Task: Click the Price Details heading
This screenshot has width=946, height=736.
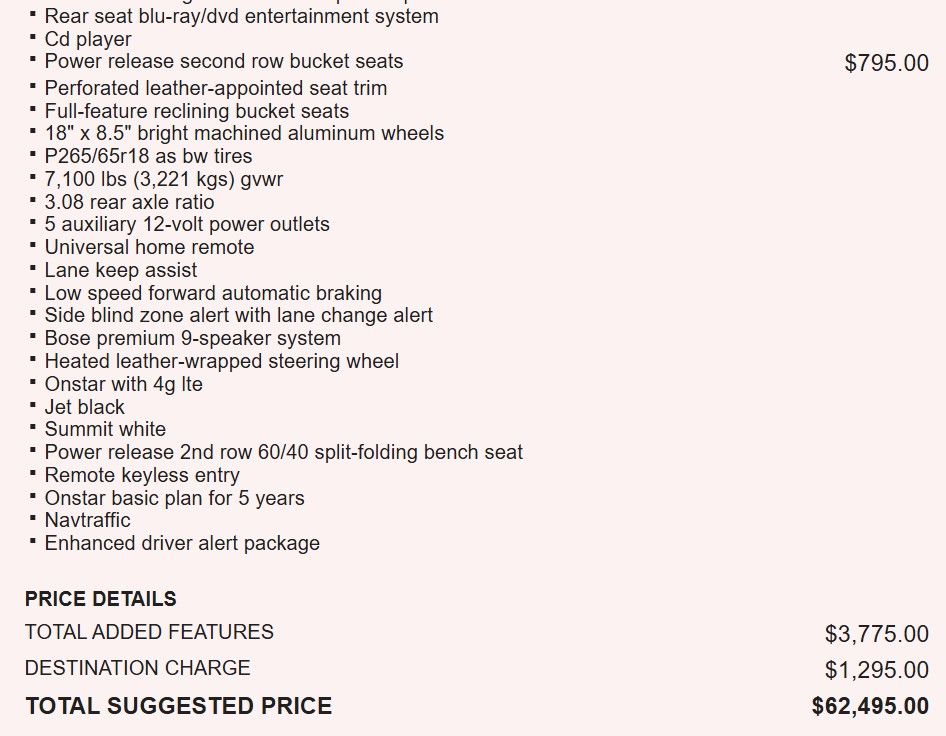Action: pos(100,599)
